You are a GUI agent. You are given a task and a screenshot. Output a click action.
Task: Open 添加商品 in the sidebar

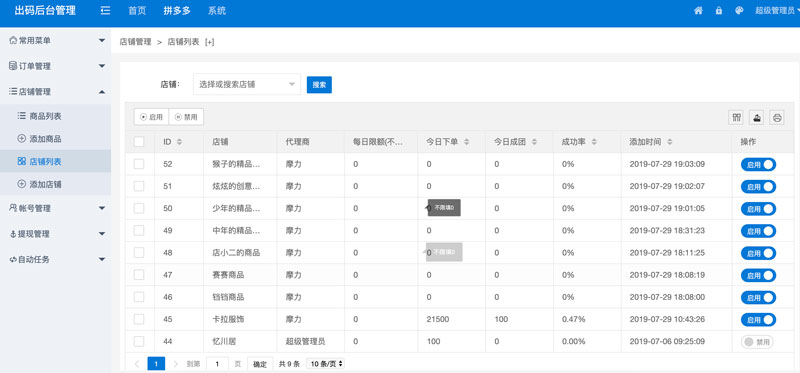(55, 138)
